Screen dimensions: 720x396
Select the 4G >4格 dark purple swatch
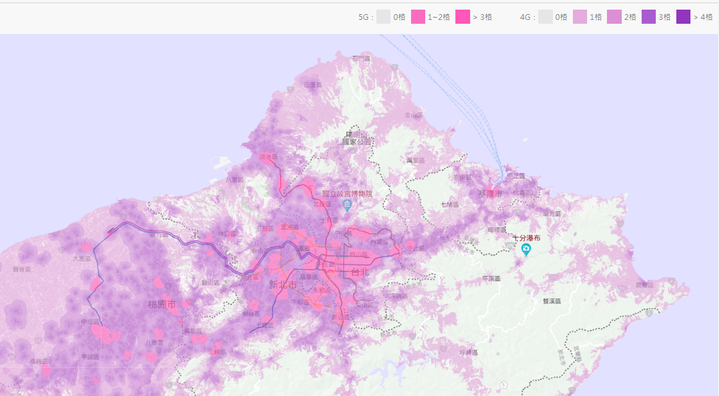click(x=683, y=17)
